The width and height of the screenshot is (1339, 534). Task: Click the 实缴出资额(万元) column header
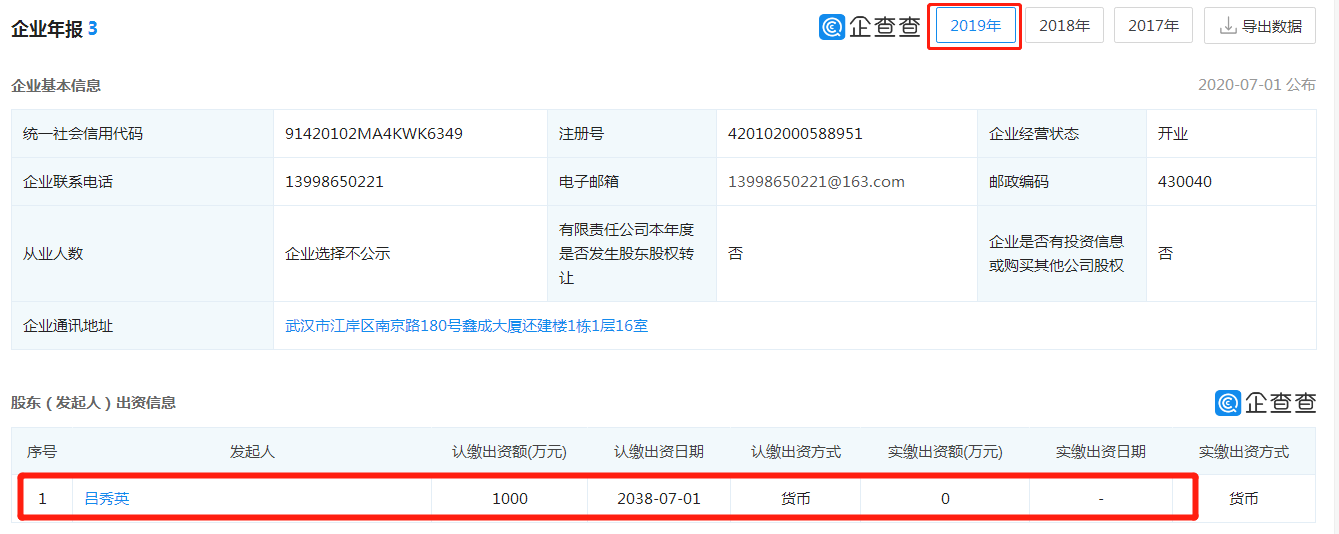coord(945,451)
